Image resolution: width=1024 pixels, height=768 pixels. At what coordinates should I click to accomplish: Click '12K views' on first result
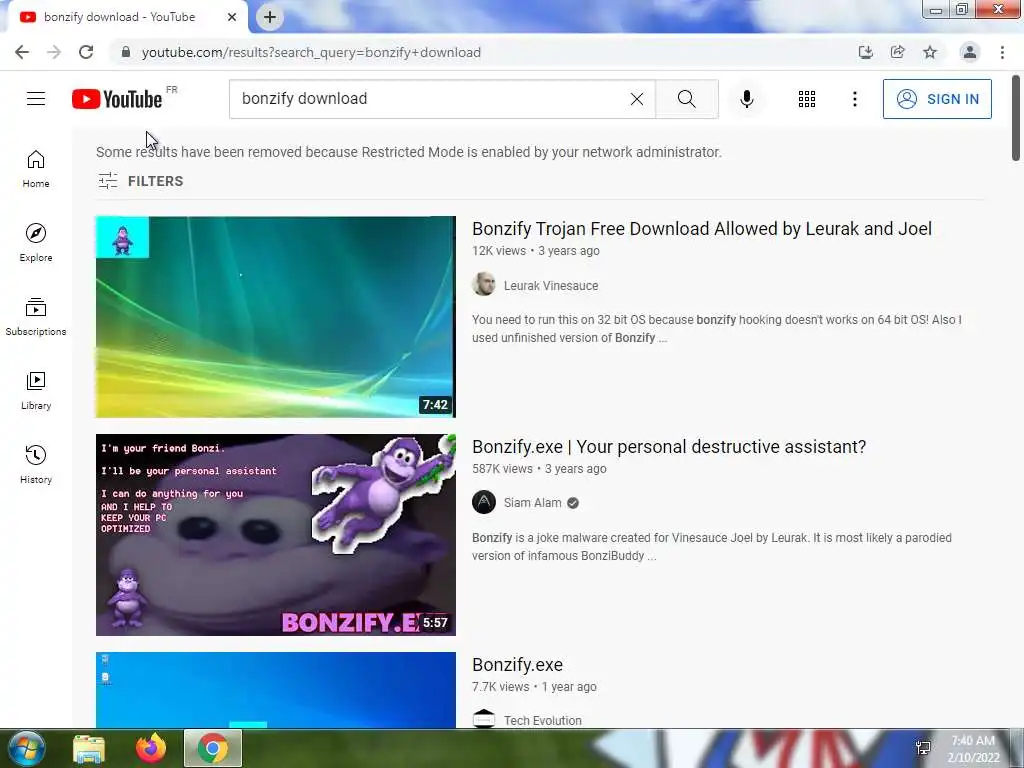(x=499, y=251)
